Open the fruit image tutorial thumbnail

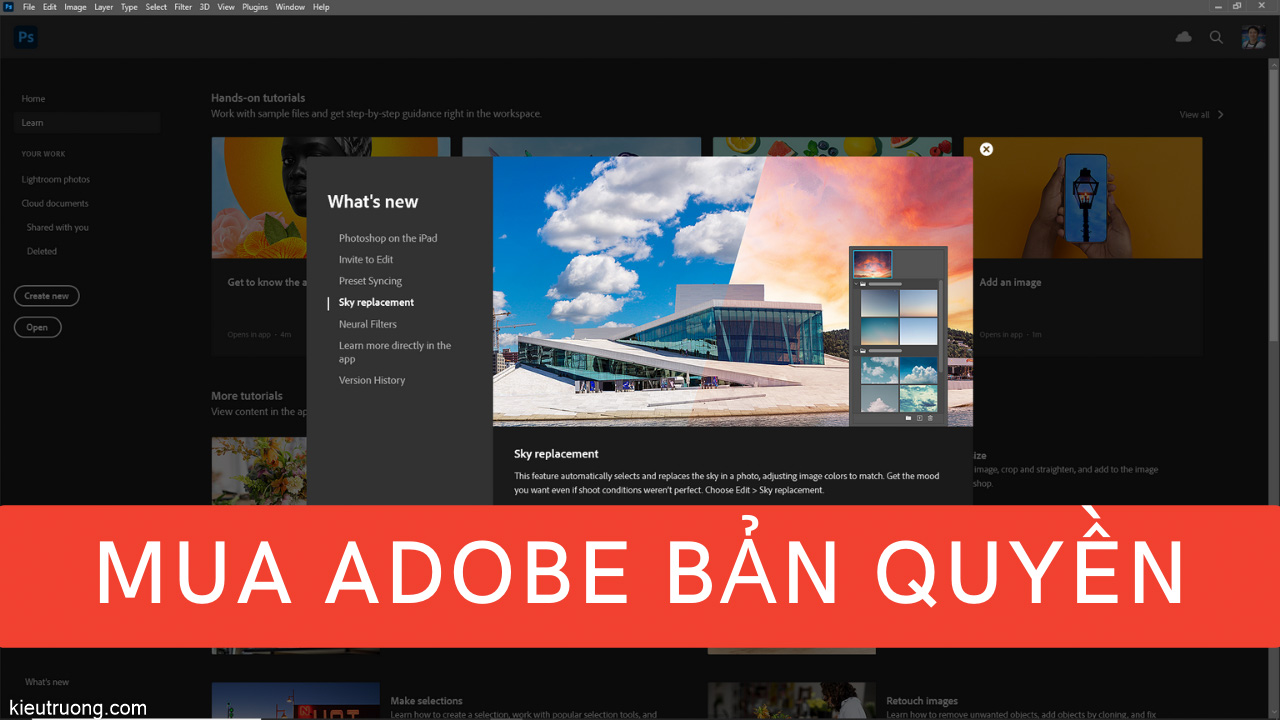[832, 147]
